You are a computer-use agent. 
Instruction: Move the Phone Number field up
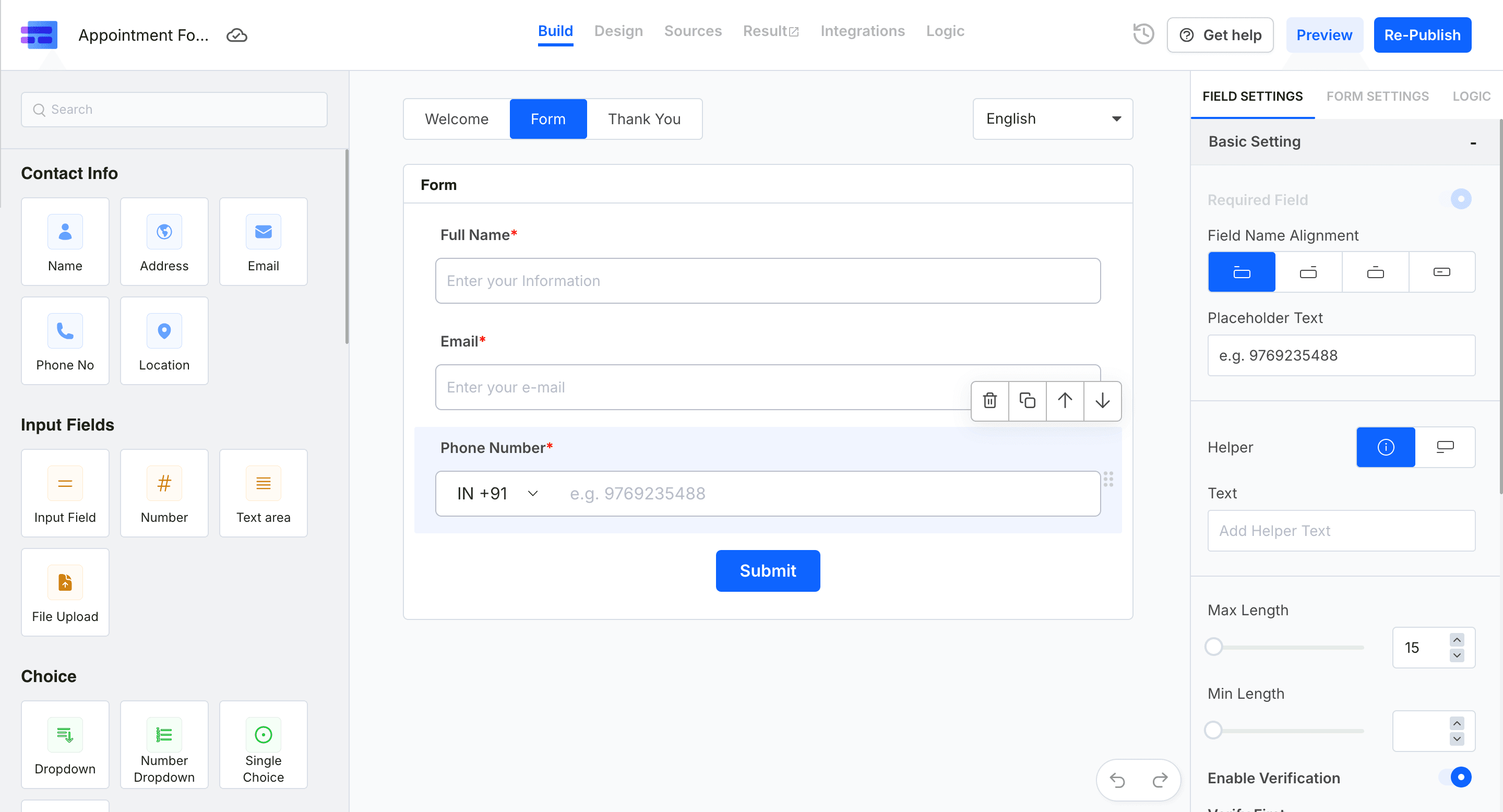pyautogui.click(x=1065, y=401)
